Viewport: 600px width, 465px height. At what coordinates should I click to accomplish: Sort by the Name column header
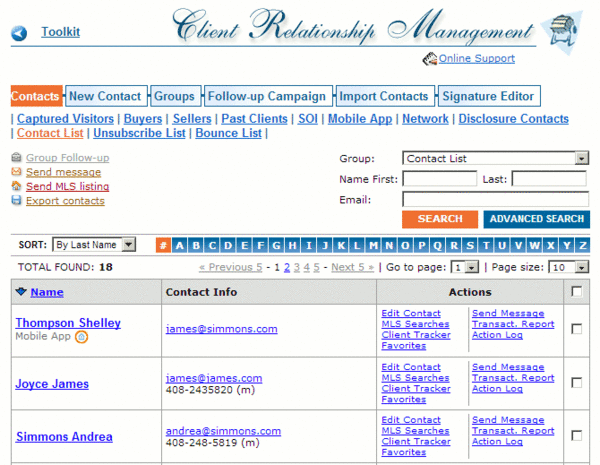[47, 292]
